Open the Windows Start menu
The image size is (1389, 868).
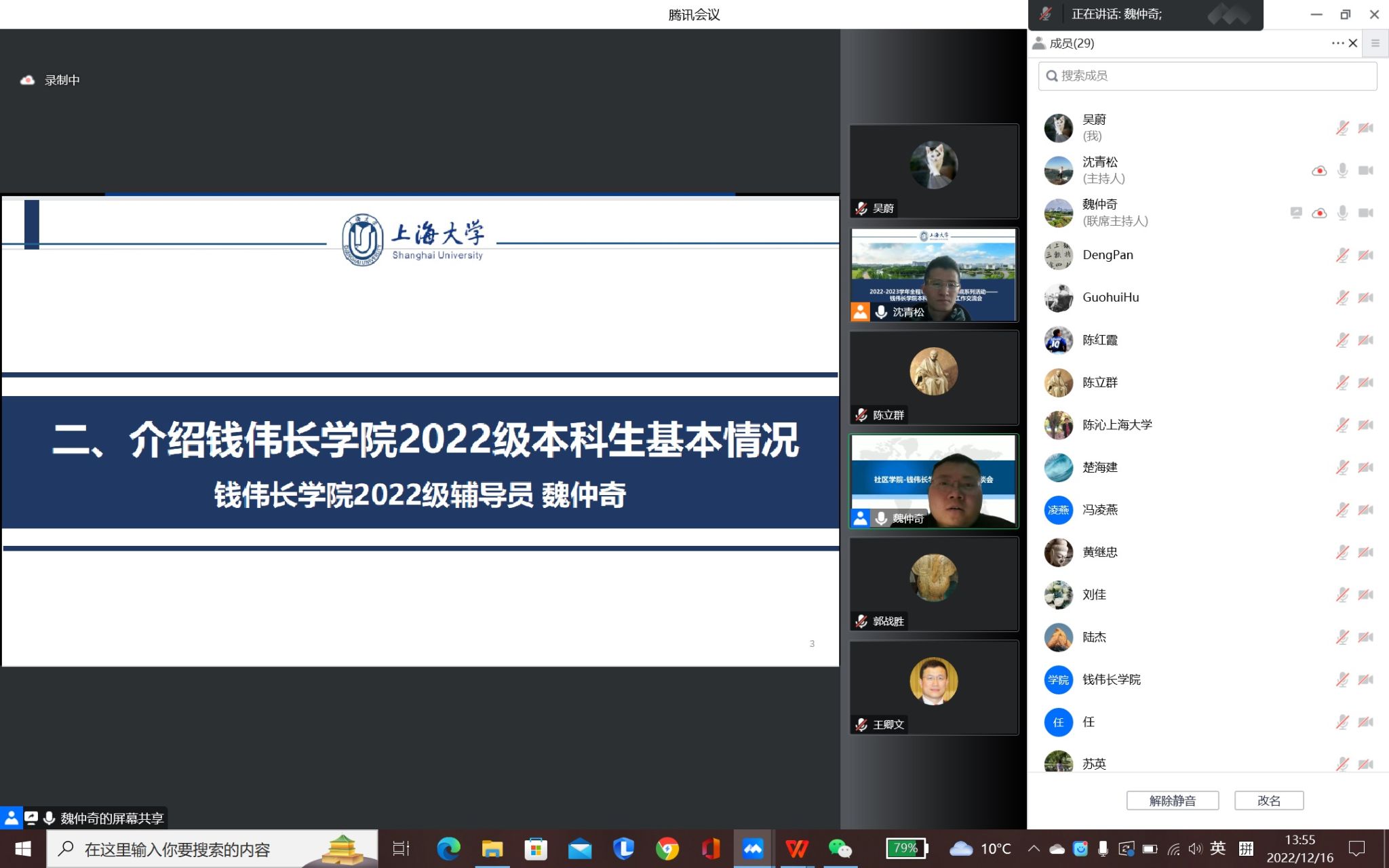(22, 848)
